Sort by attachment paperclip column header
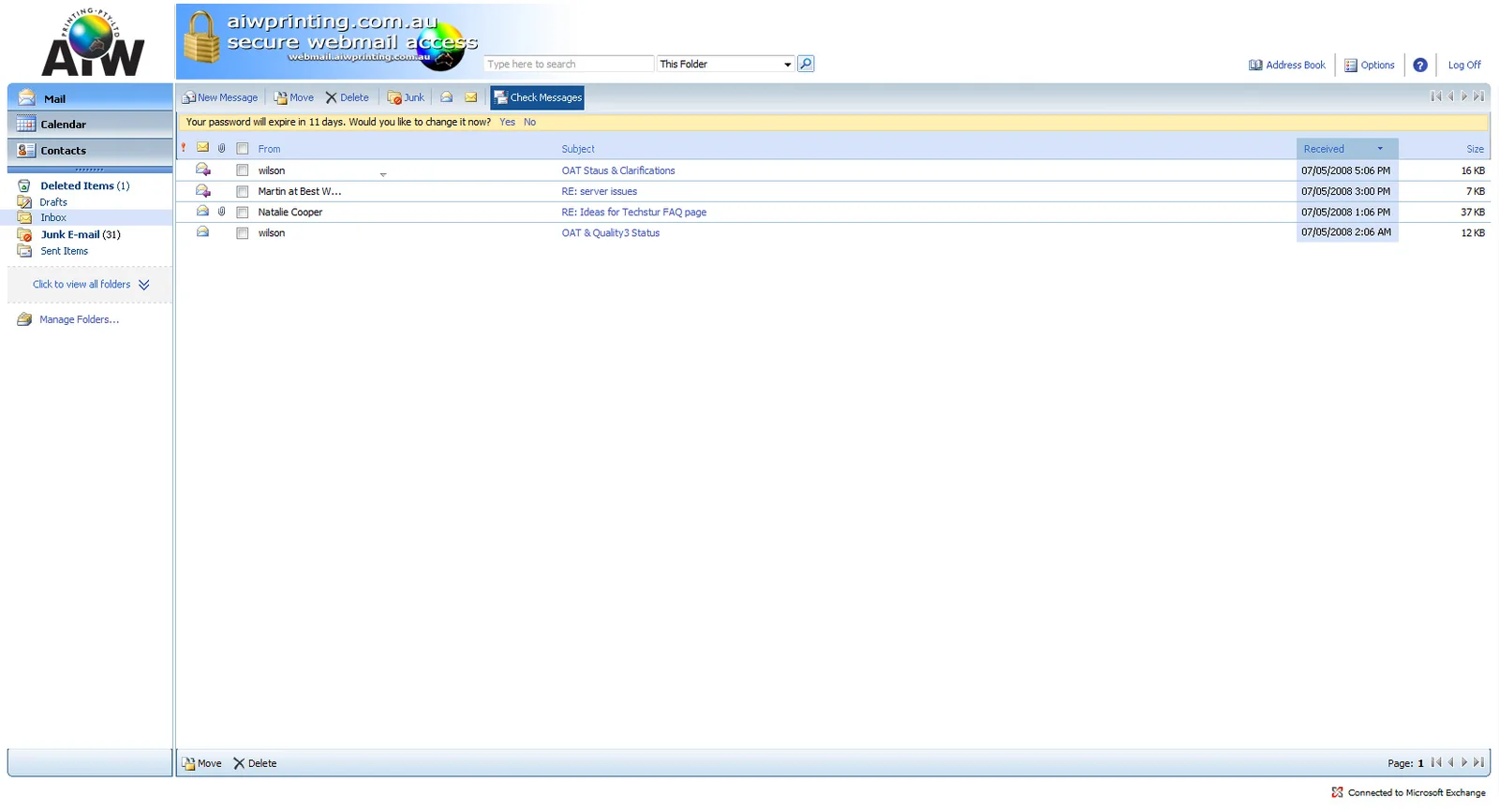Image resolution: width=1499 pixels, height=812 pixels. (x=222, y=148)
